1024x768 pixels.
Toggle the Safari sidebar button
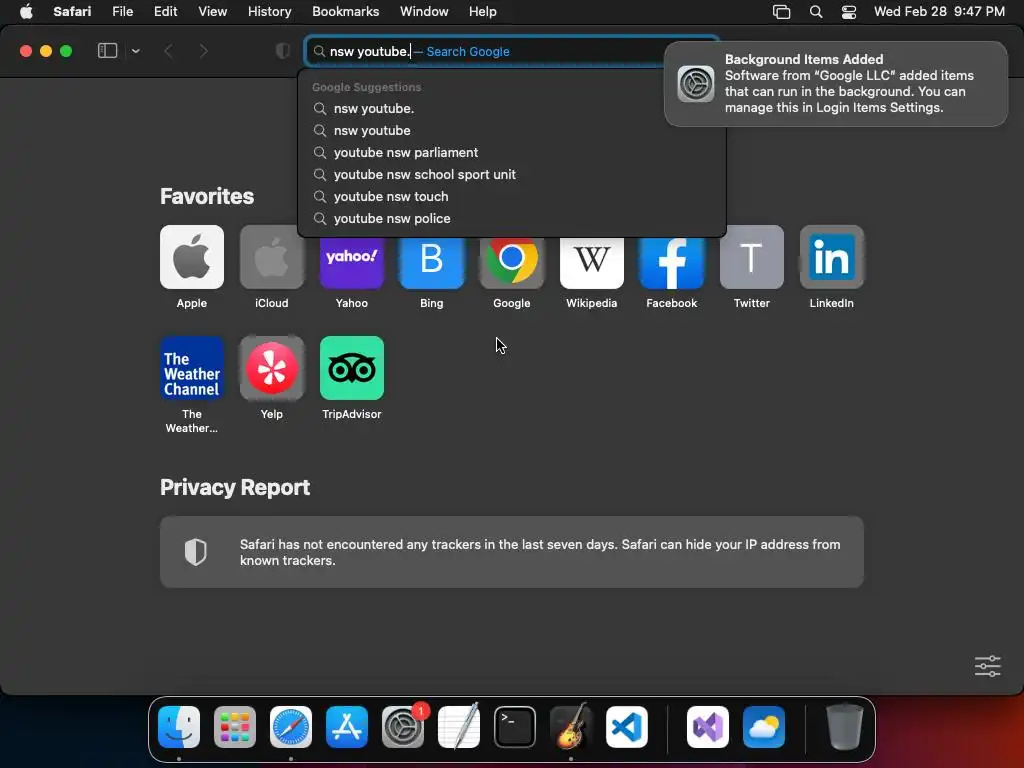(x=107, y=51)
